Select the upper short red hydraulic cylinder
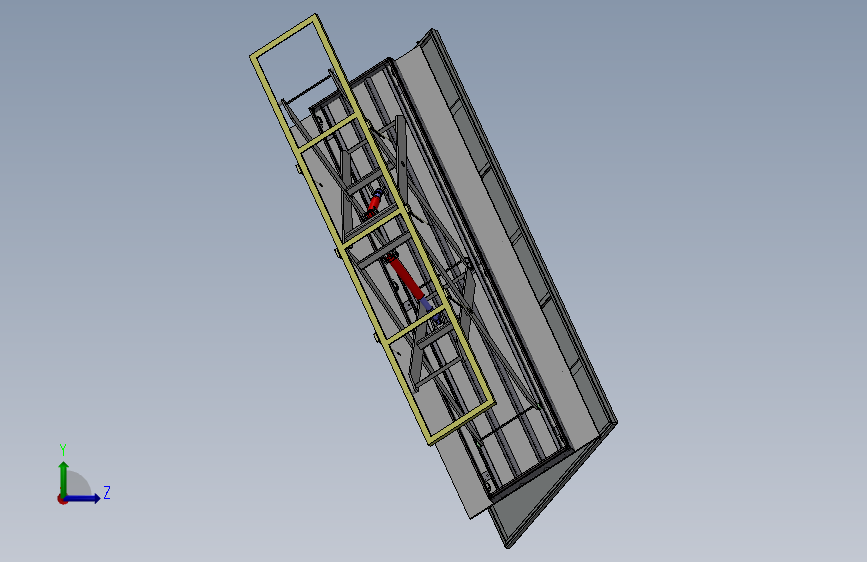Viewport: 867px width, 562px height. click(374, 204)
